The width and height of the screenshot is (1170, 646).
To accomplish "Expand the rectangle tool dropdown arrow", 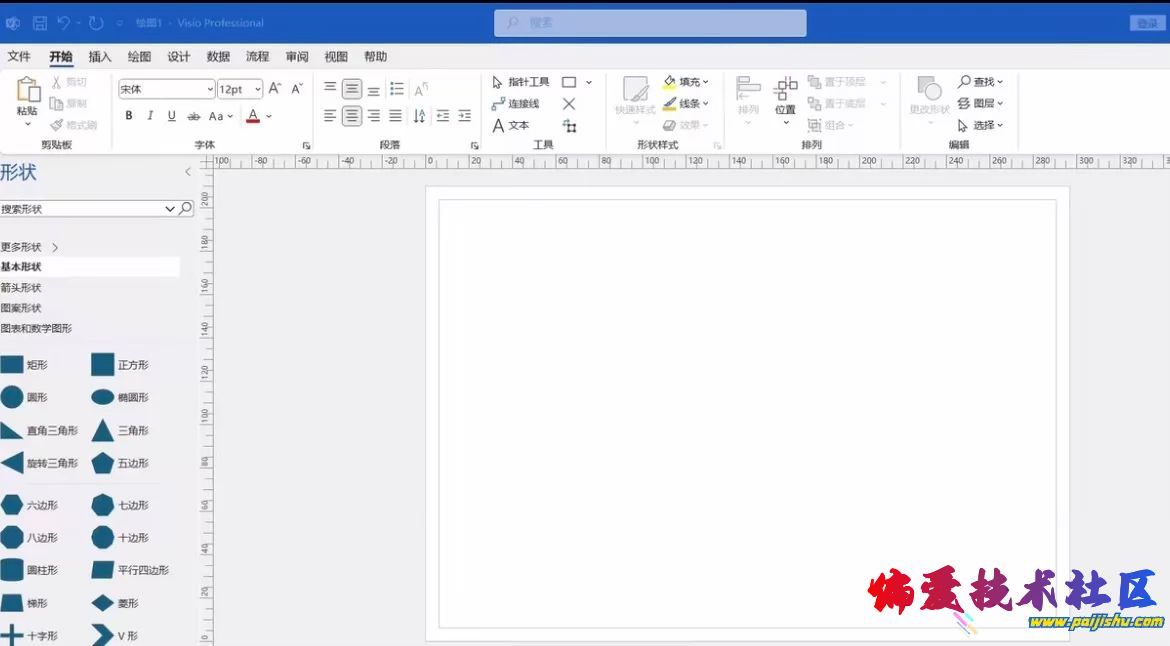I will (589, 82).
